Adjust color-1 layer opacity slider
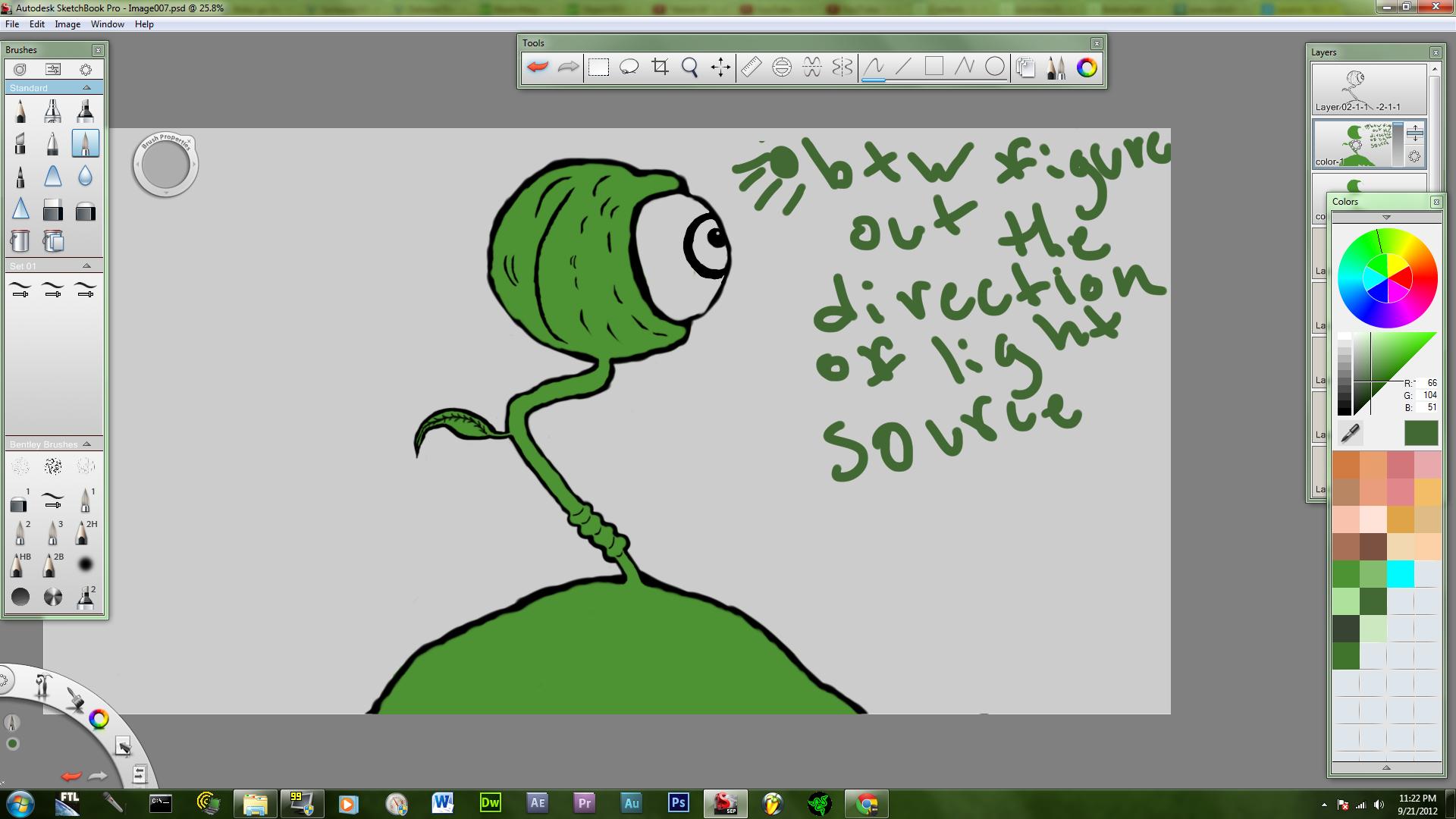 tap(1398, 143)
